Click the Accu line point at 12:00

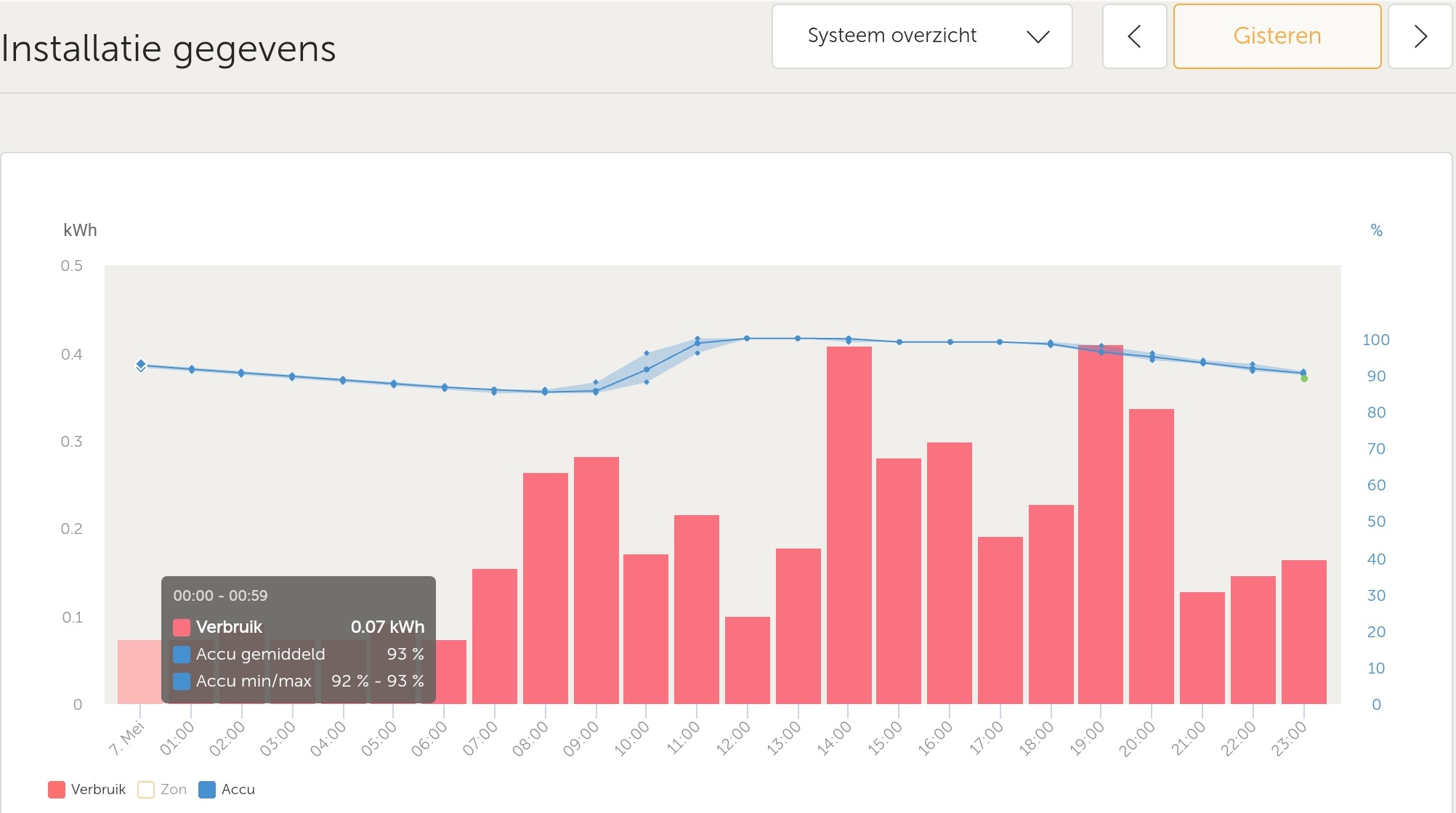coord(747,339)
